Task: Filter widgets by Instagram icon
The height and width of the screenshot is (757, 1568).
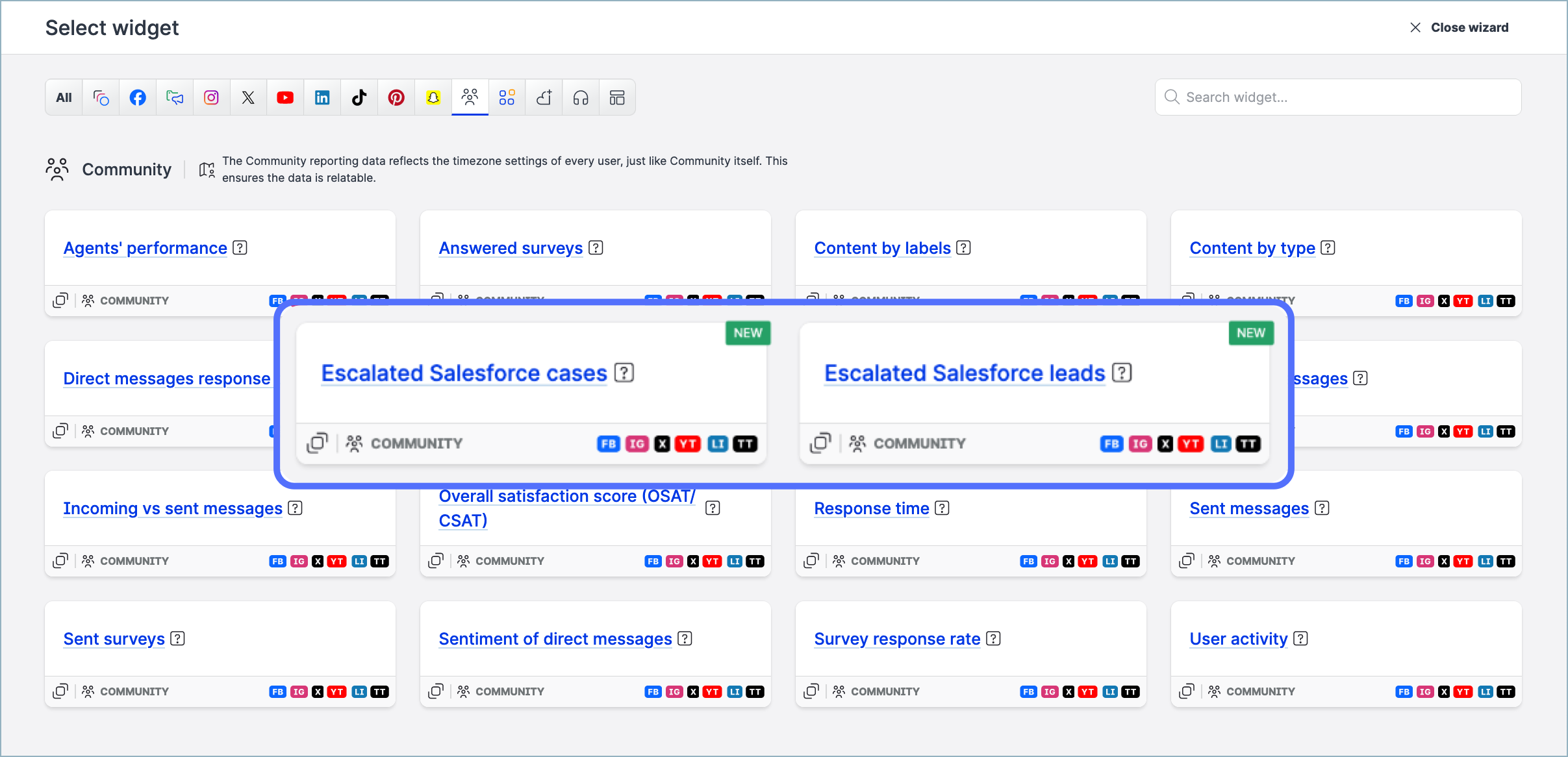Action: (211, 97)
